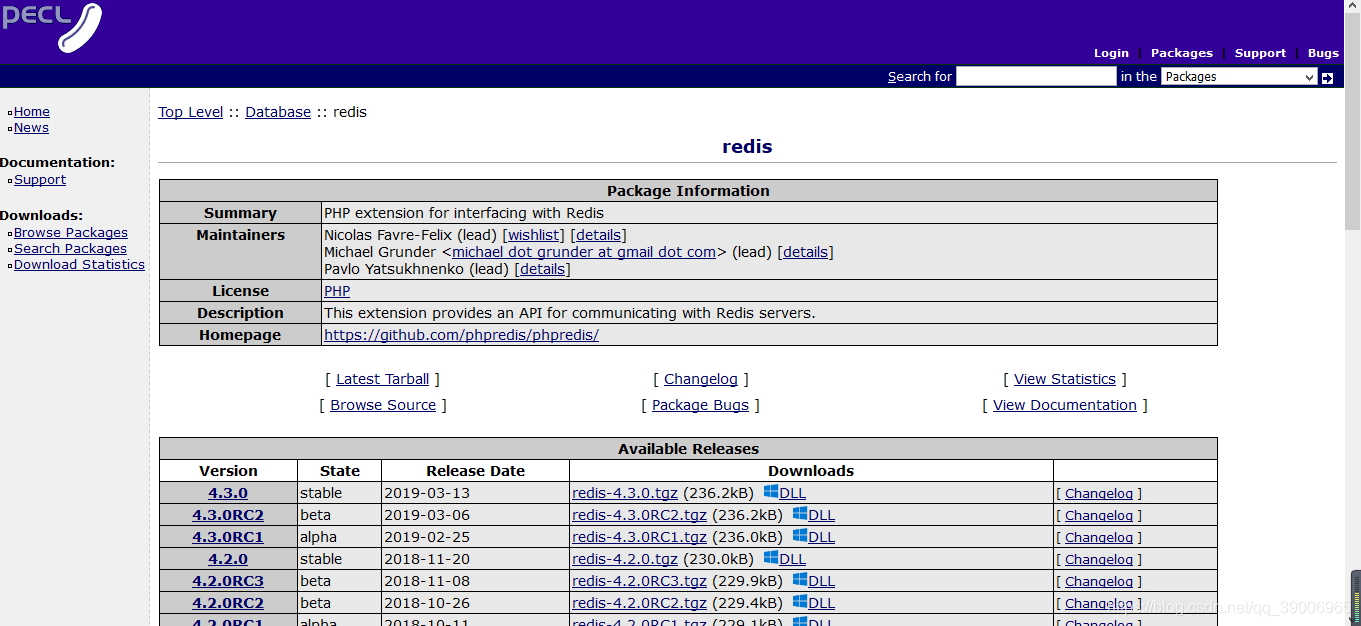
Task: Open the 'in the Packages' search dropdown
Action: (x=1239, y=77)
